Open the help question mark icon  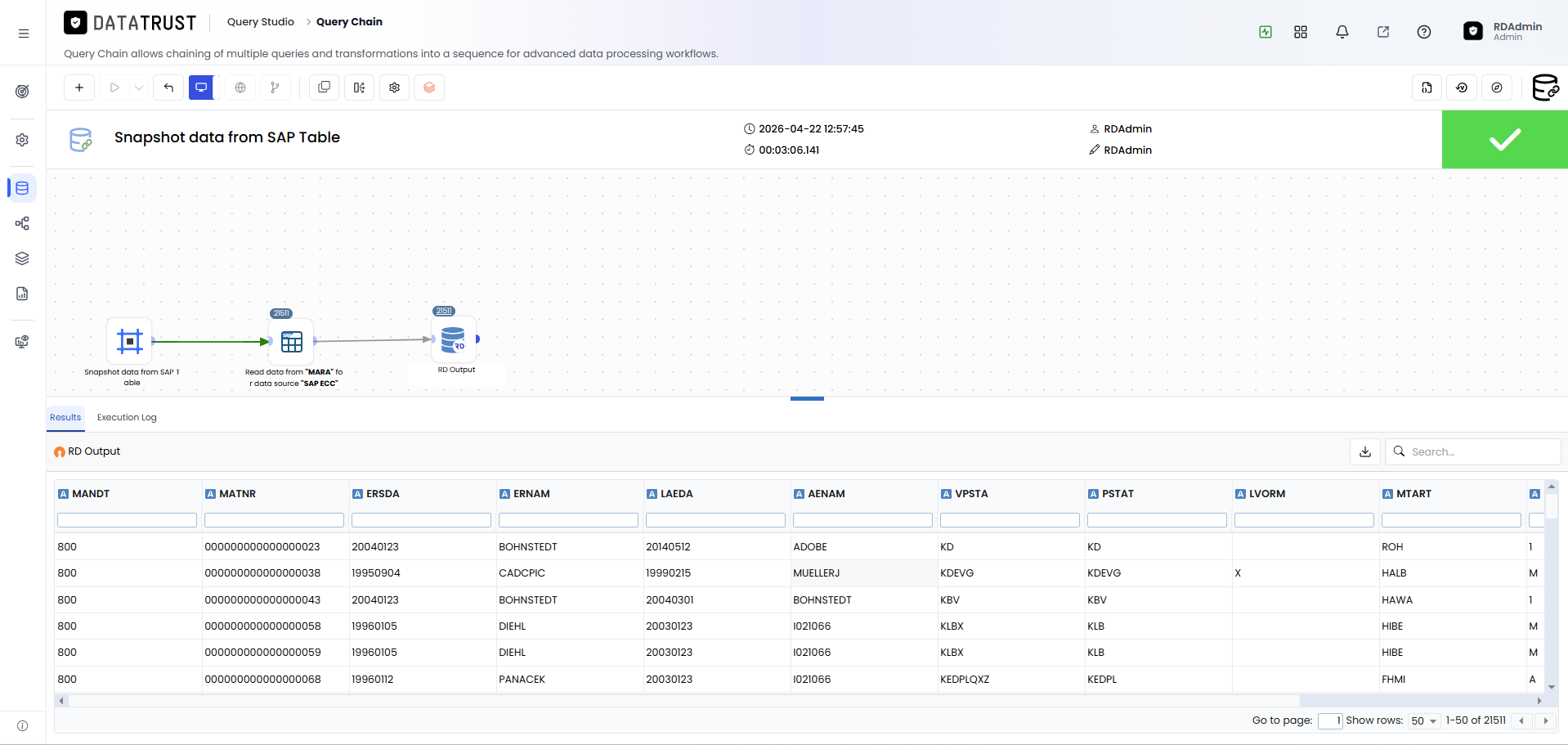1424,32
